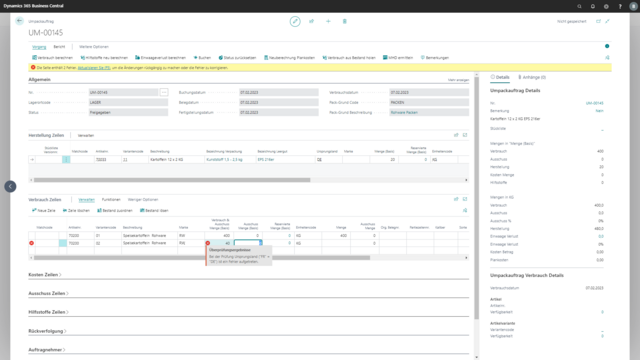The height and width of the screenshot is (360, 640).
Task: Open Rohware Packen link value
Action: (404, 113)
